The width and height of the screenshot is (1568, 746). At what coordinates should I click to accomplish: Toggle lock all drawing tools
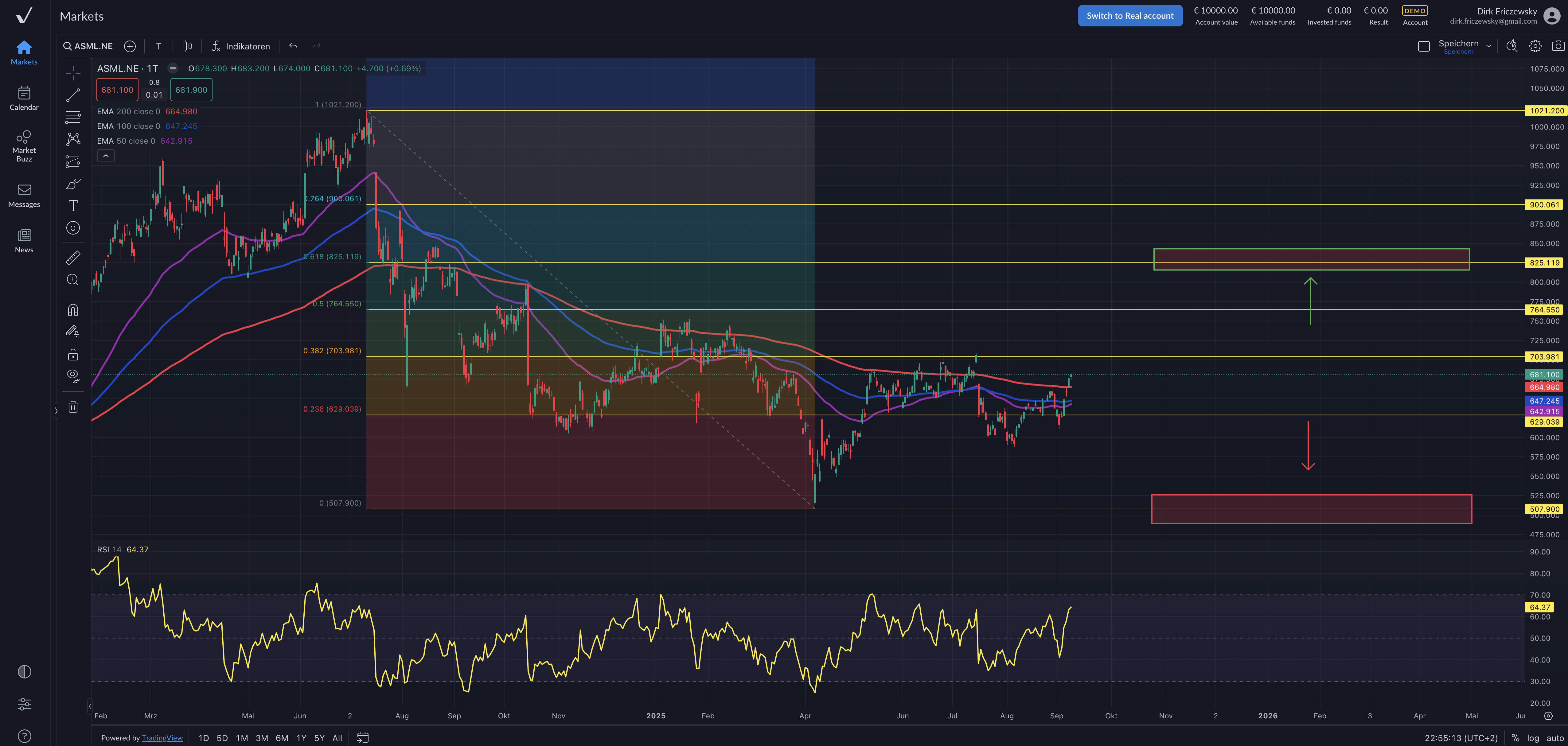click(73, 355)
